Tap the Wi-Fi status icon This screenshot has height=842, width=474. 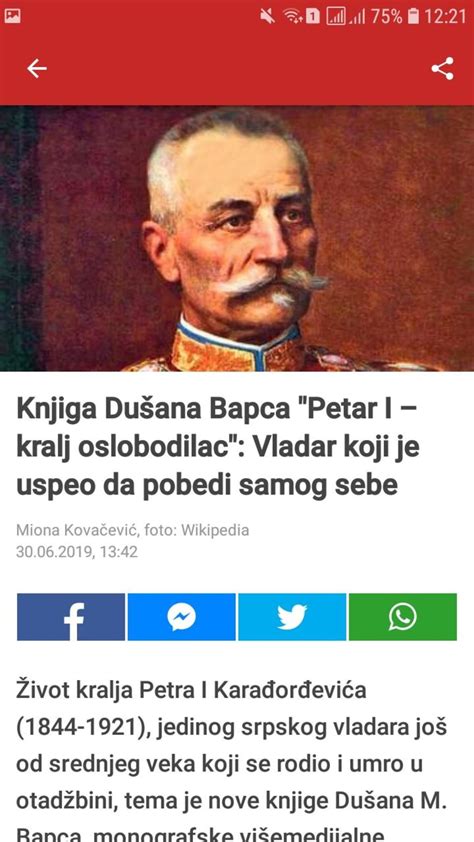293,17
